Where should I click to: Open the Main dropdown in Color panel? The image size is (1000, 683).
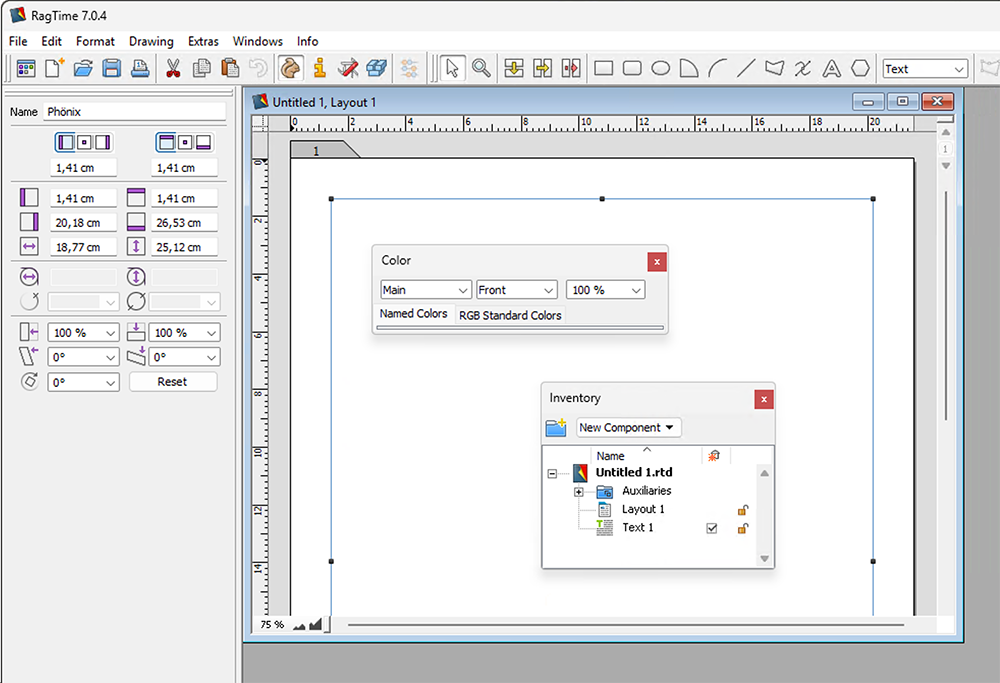pyautogui.click(x=425, y=290)
